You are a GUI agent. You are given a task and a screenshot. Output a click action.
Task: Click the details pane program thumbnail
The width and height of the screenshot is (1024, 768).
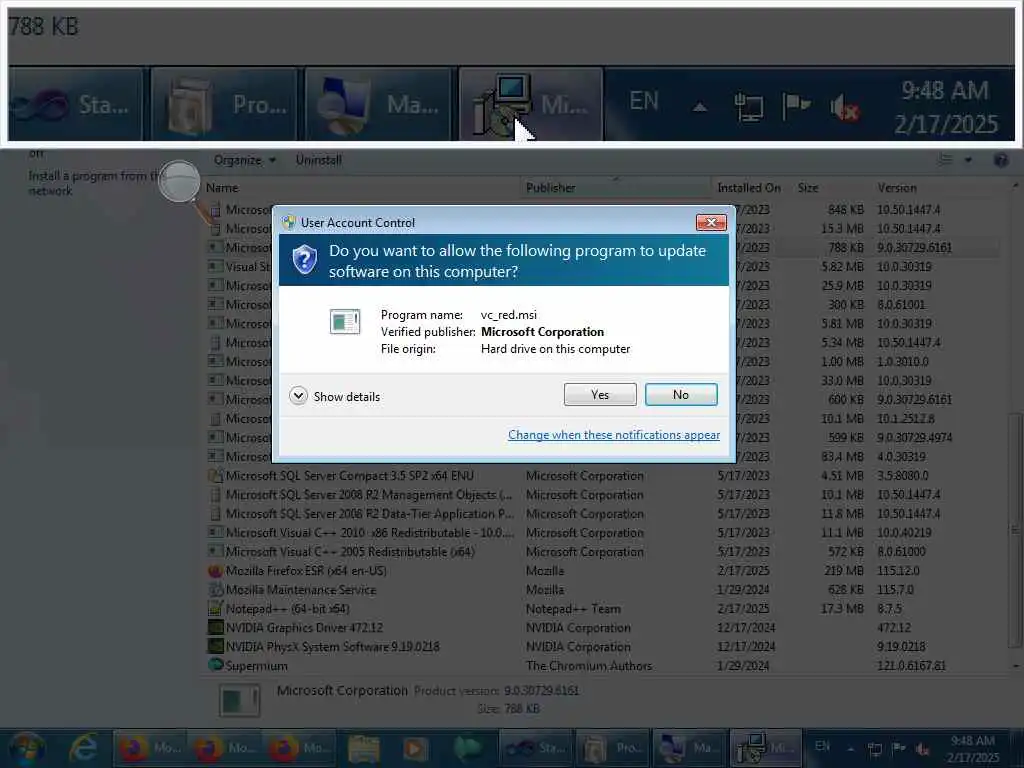[x=239, y=700]
